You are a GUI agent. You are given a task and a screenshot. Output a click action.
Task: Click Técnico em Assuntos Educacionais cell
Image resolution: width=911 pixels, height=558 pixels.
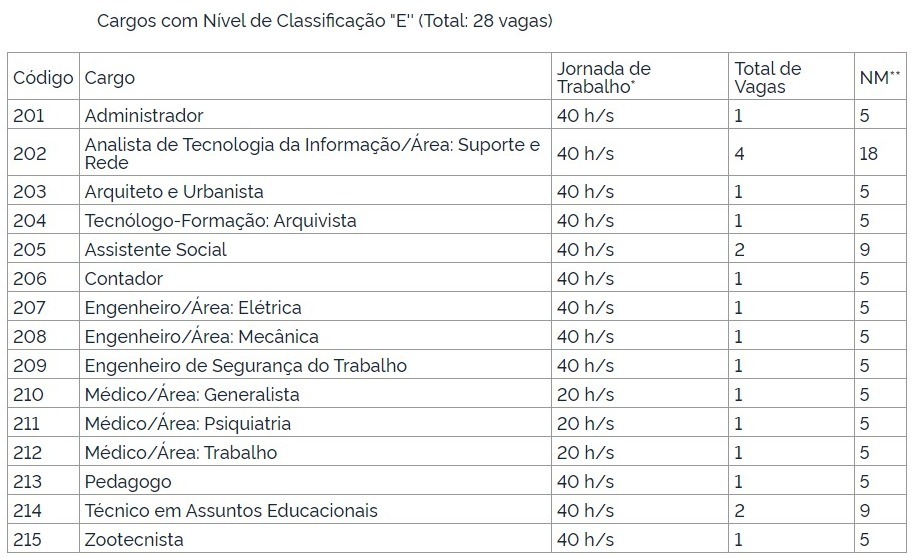(x=231, y=510)
